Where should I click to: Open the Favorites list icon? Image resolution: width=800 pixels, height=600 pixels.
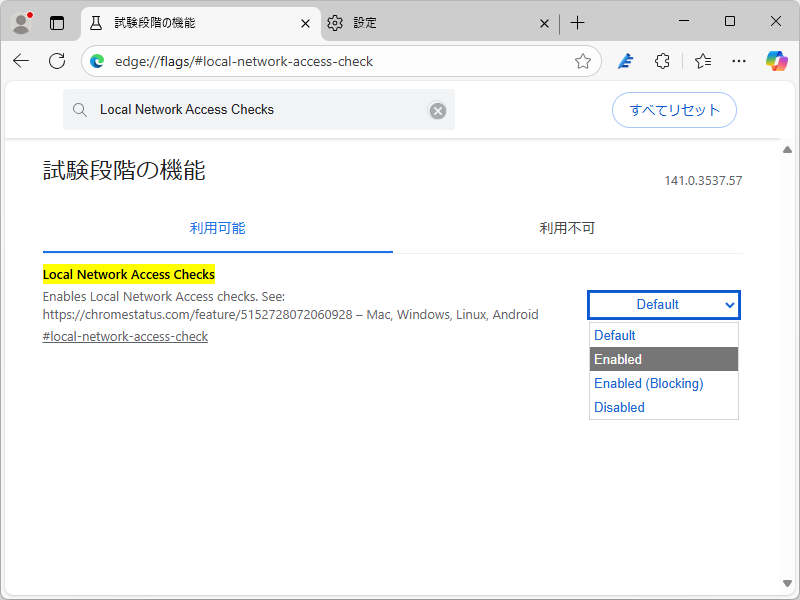(x=700, y=61)
